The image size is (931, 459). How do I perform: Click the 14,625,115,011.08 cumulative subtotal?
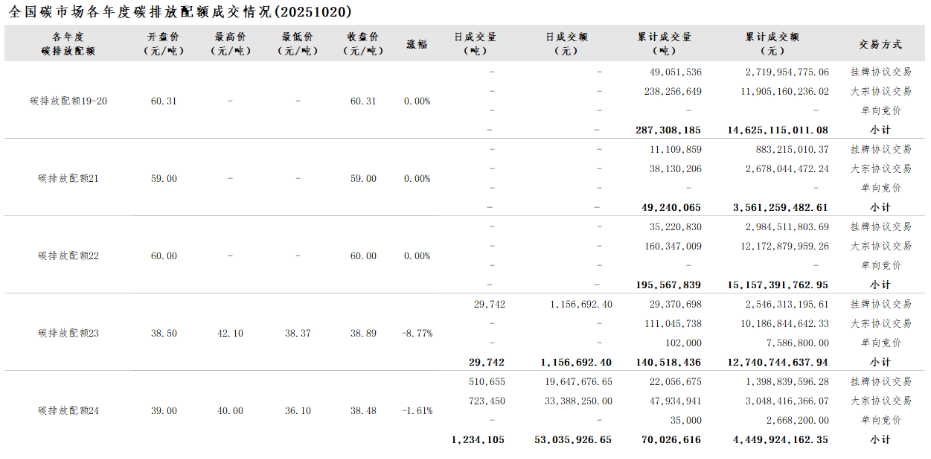[x=778, y=130]
